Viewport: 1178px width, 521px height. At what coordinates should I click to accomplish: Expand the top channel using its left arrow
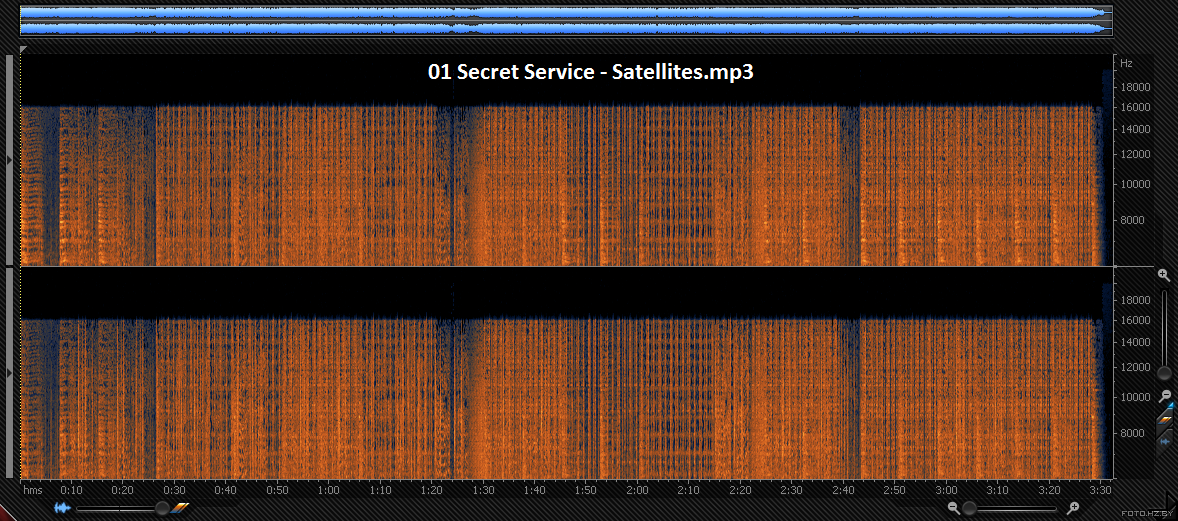point(9,159)
